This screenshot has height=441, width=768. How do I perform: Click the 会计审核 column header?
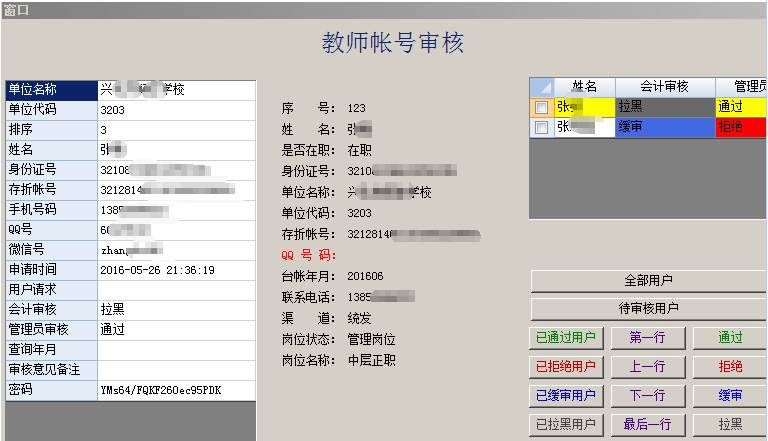pos(664,87)
